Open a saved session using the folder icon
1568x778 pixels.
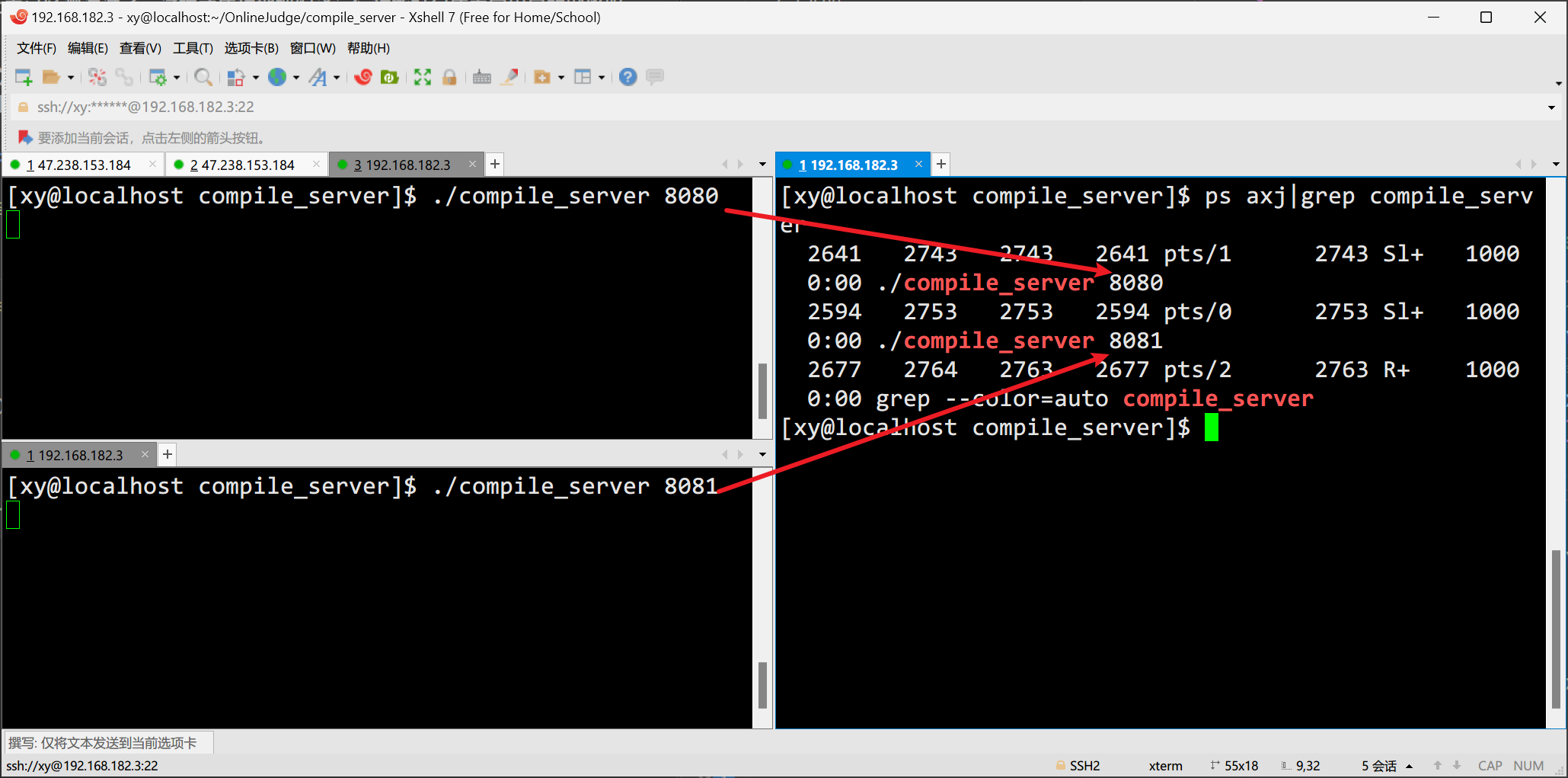coord(53,76)
